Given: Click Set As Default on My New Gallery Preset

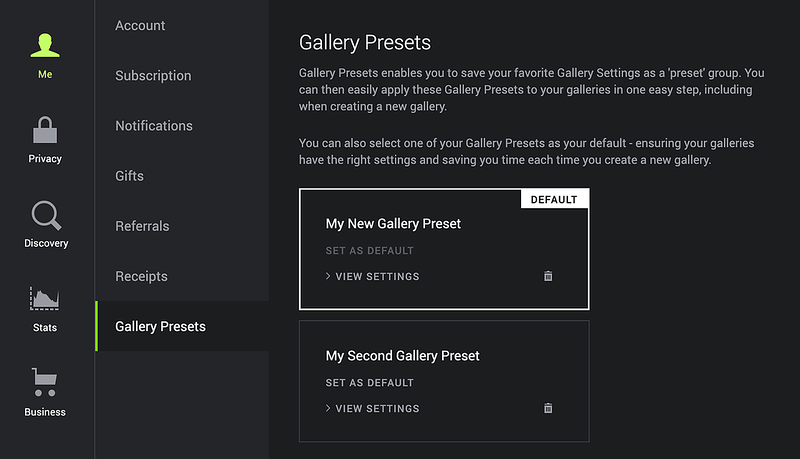Looking at the screenshot, I should pyautogui.click(x=369, y=250).
